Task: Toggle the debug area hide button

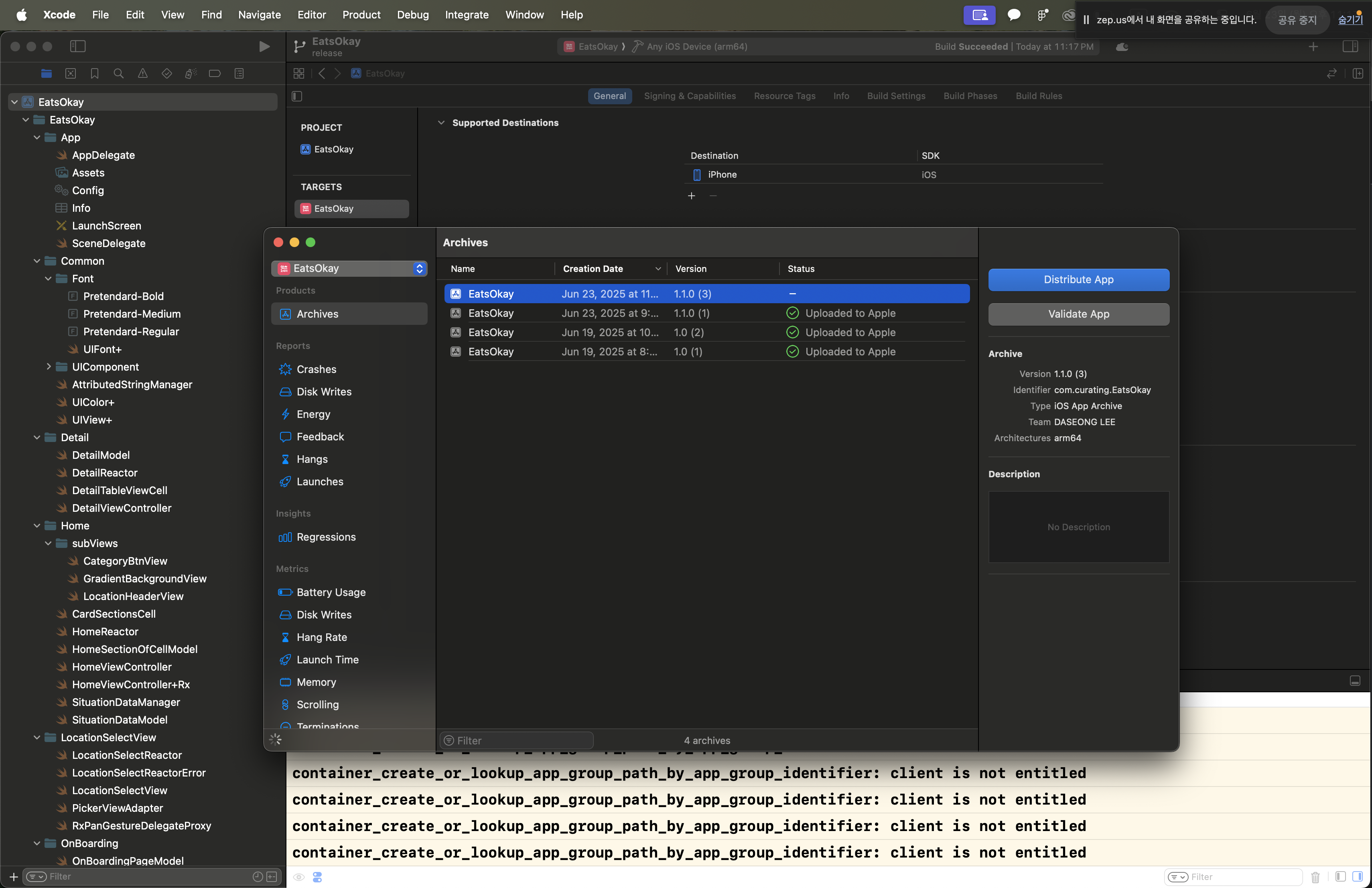Action: click(1355, 681)
